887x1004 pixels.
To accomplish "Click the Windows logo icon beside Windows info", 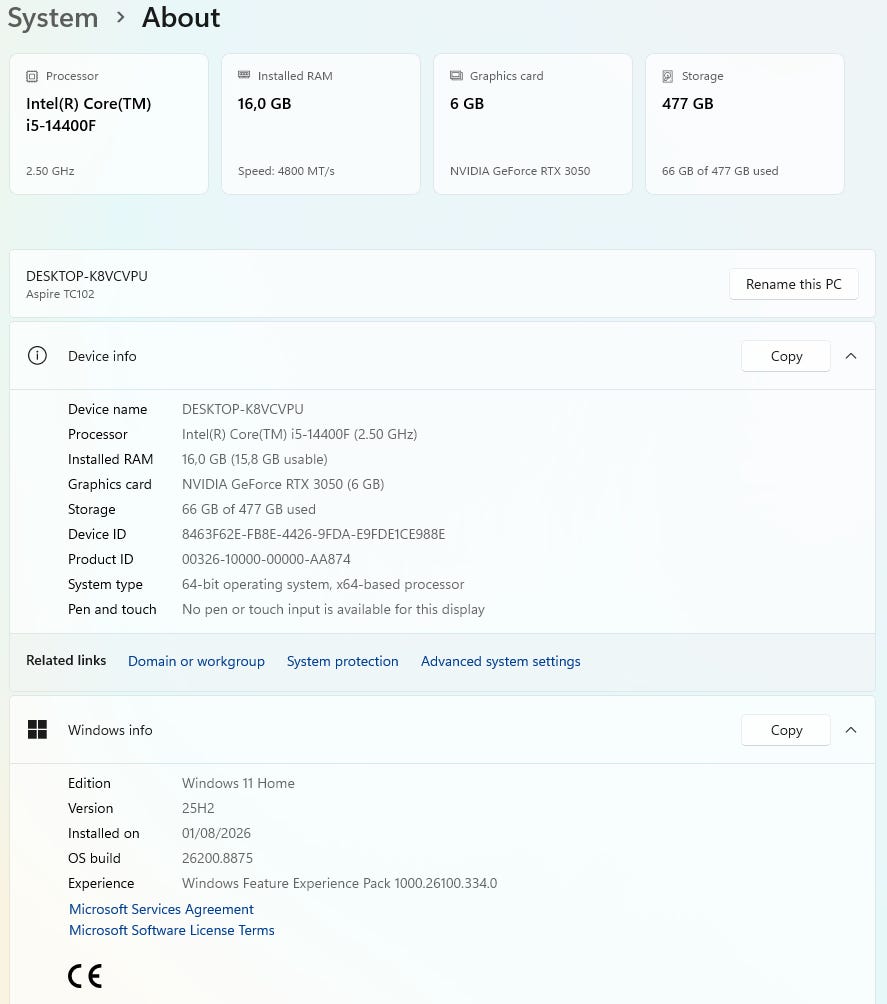I will pyautogui.click(x=37, y=729).
